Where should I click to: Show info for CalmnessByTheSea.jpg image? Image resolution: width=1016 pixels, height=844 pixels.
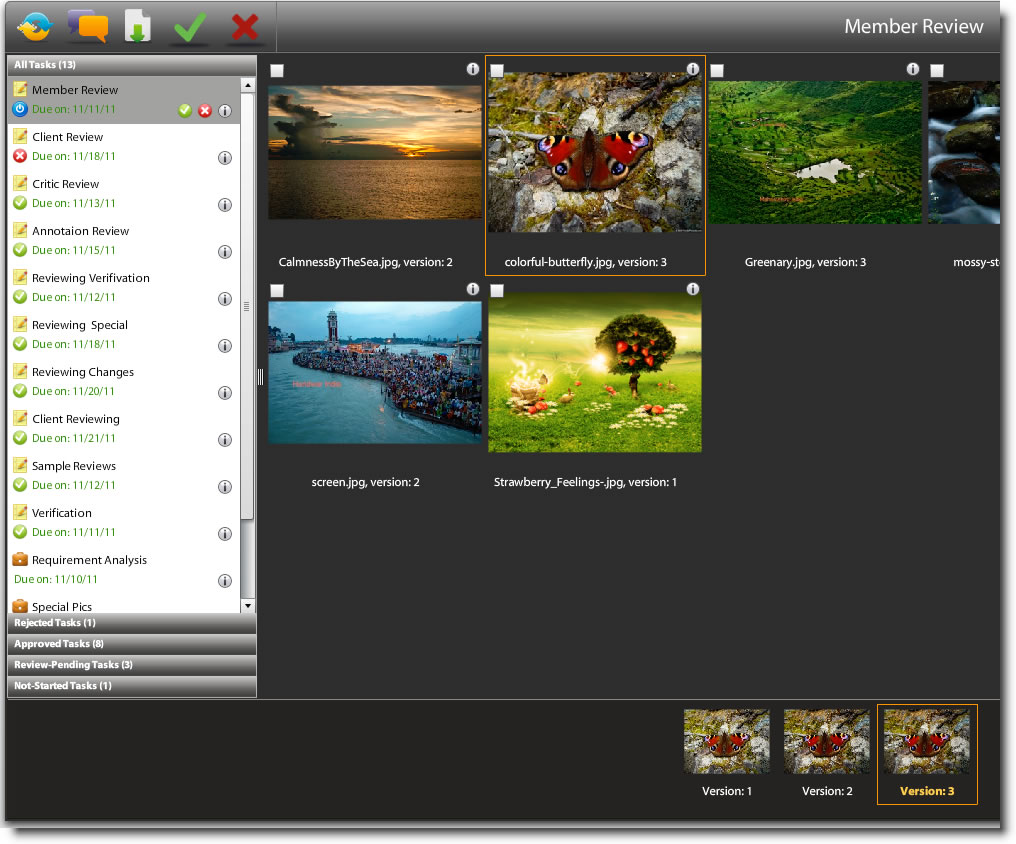click(x=473, y=69)
